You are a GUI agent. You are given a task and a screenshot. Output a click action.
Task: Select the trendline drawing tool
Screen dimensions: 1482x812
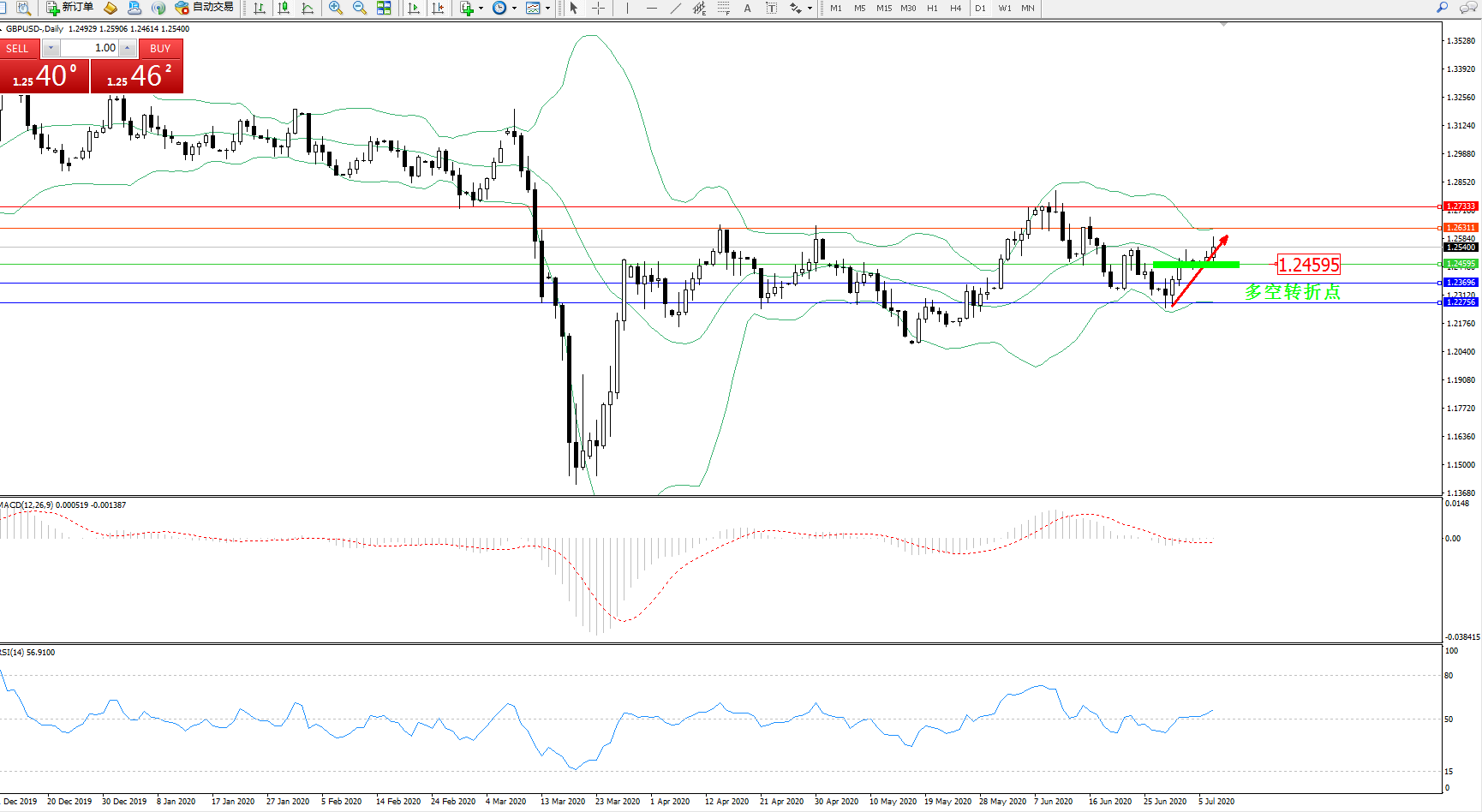tap(676, 8)
